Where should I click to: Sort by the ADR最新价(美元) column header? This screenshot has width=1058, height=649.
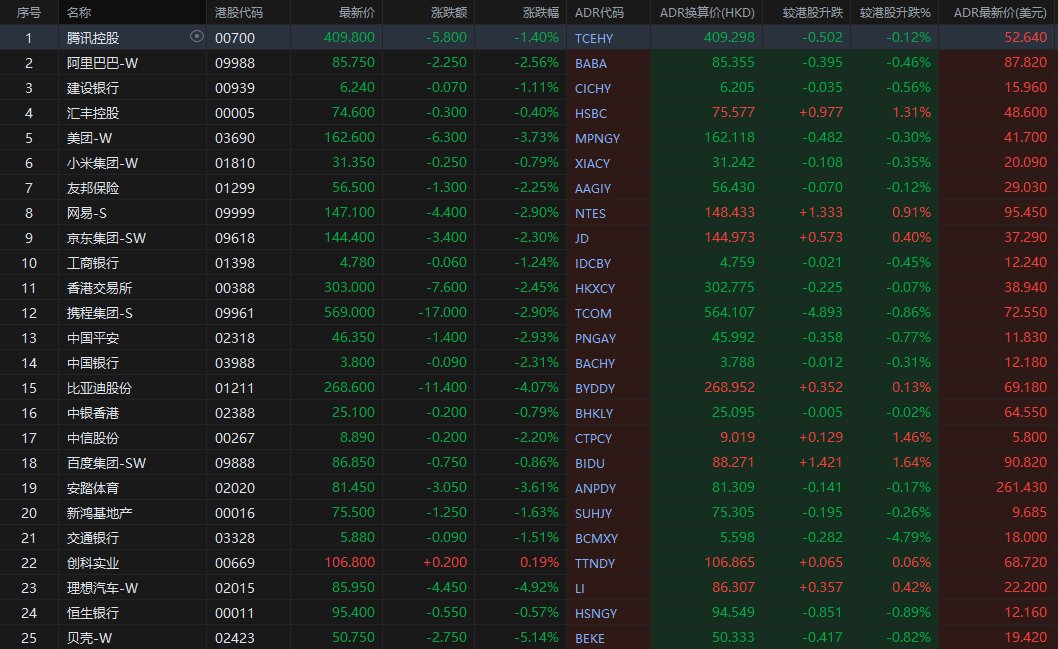(x=1000, y=12)
